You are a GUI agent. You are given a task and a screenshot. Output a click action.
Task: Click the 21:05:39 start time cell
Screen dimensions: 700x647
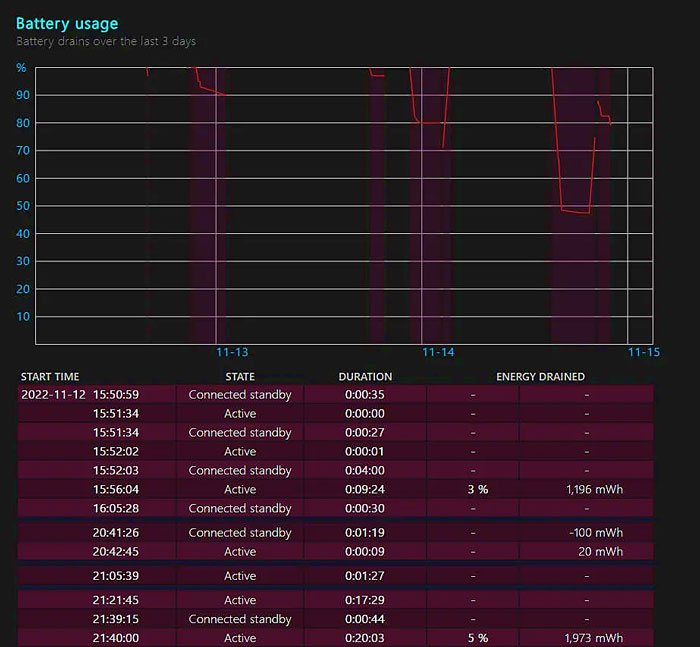click(116, 576)
